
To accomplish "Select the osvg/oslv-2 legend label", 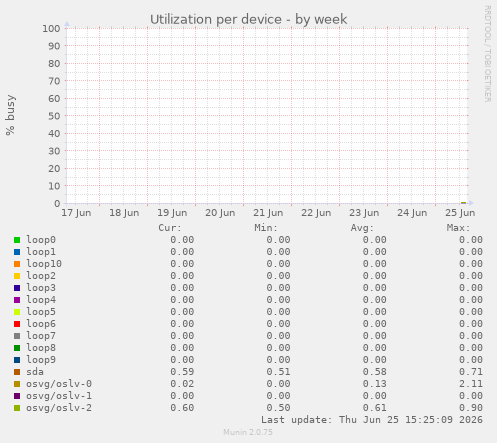I will [x=59, y=408].
